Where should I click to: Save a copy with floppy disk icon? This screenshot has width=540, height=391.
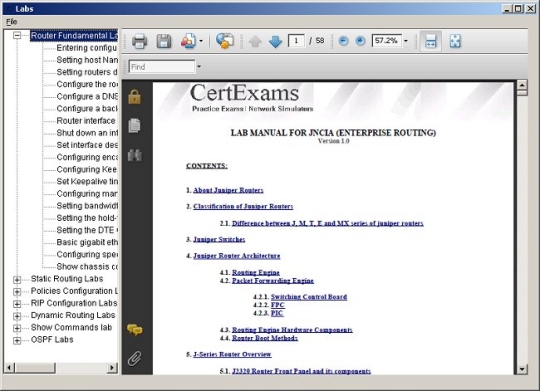tap(164, 41)
